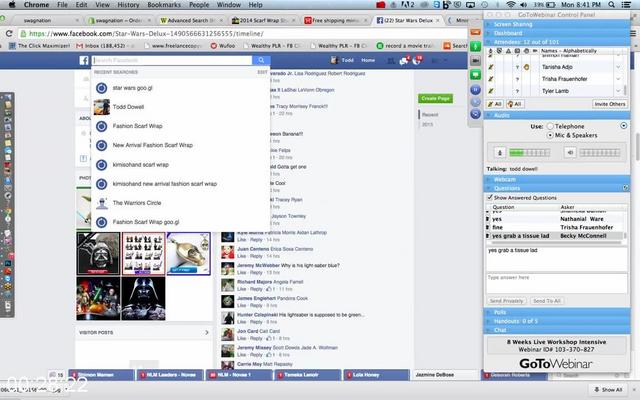Click Invite Others button
Viewport: 640px width, 400px height.
[609, 104]
